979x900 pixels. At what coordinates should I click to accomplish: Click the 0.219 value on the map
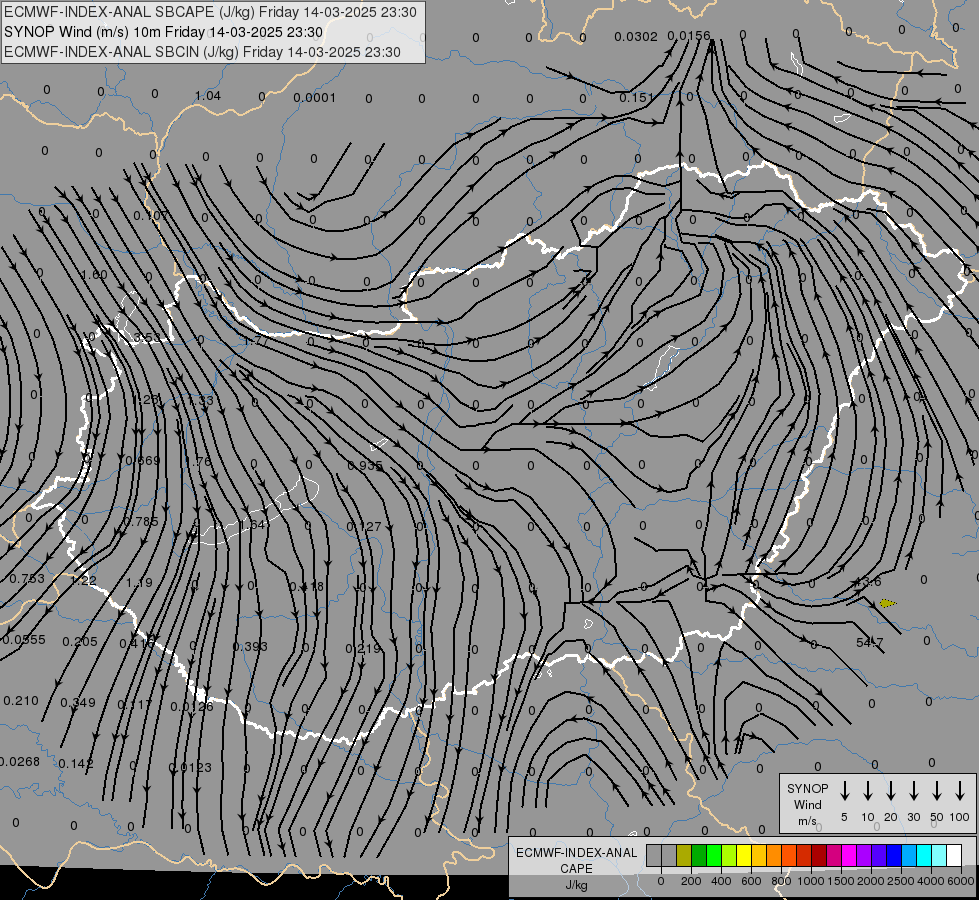pyautogui.click(x=363, y=648)
